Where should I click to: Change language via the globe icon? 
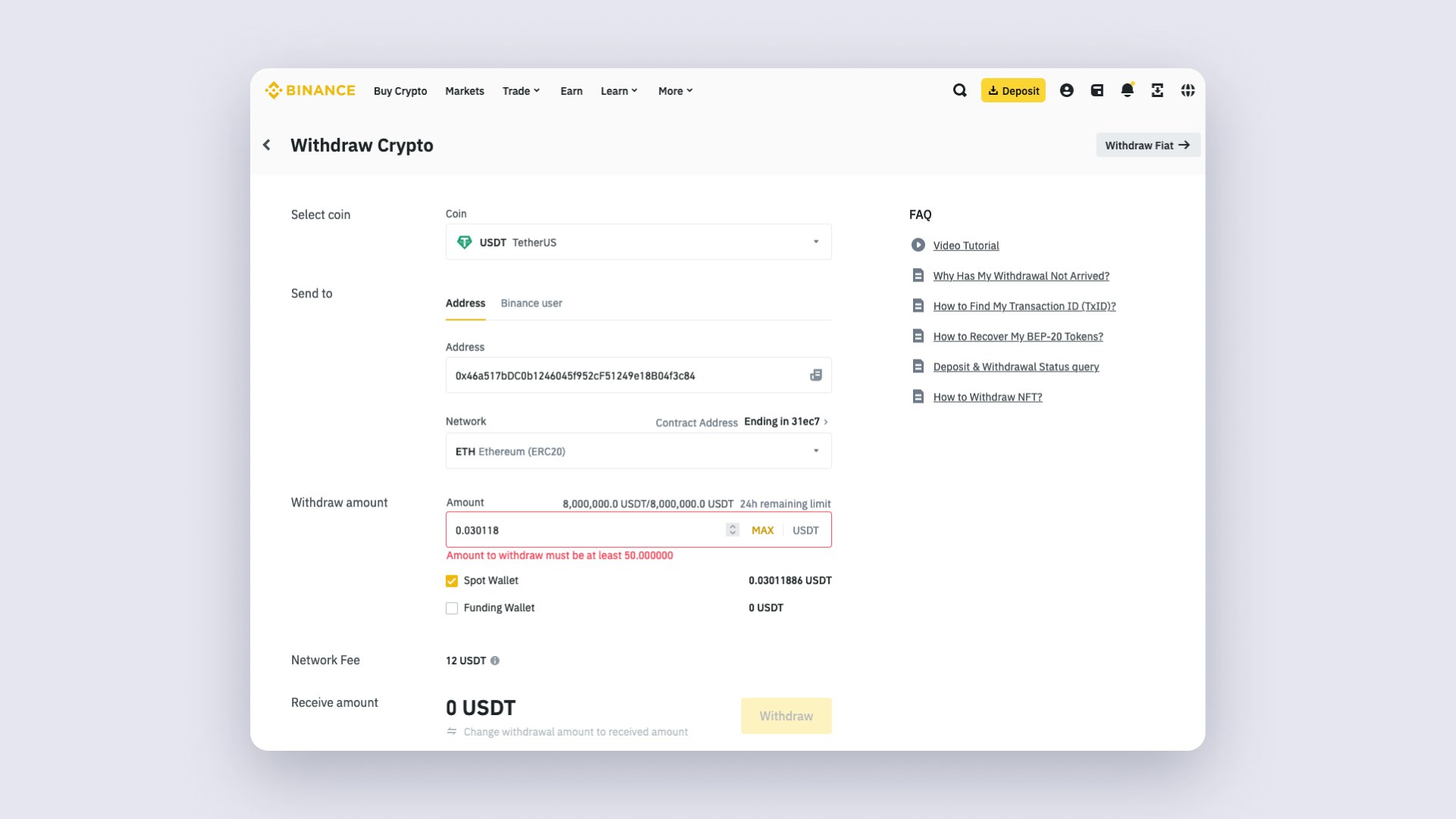(x=1188, y=90)
